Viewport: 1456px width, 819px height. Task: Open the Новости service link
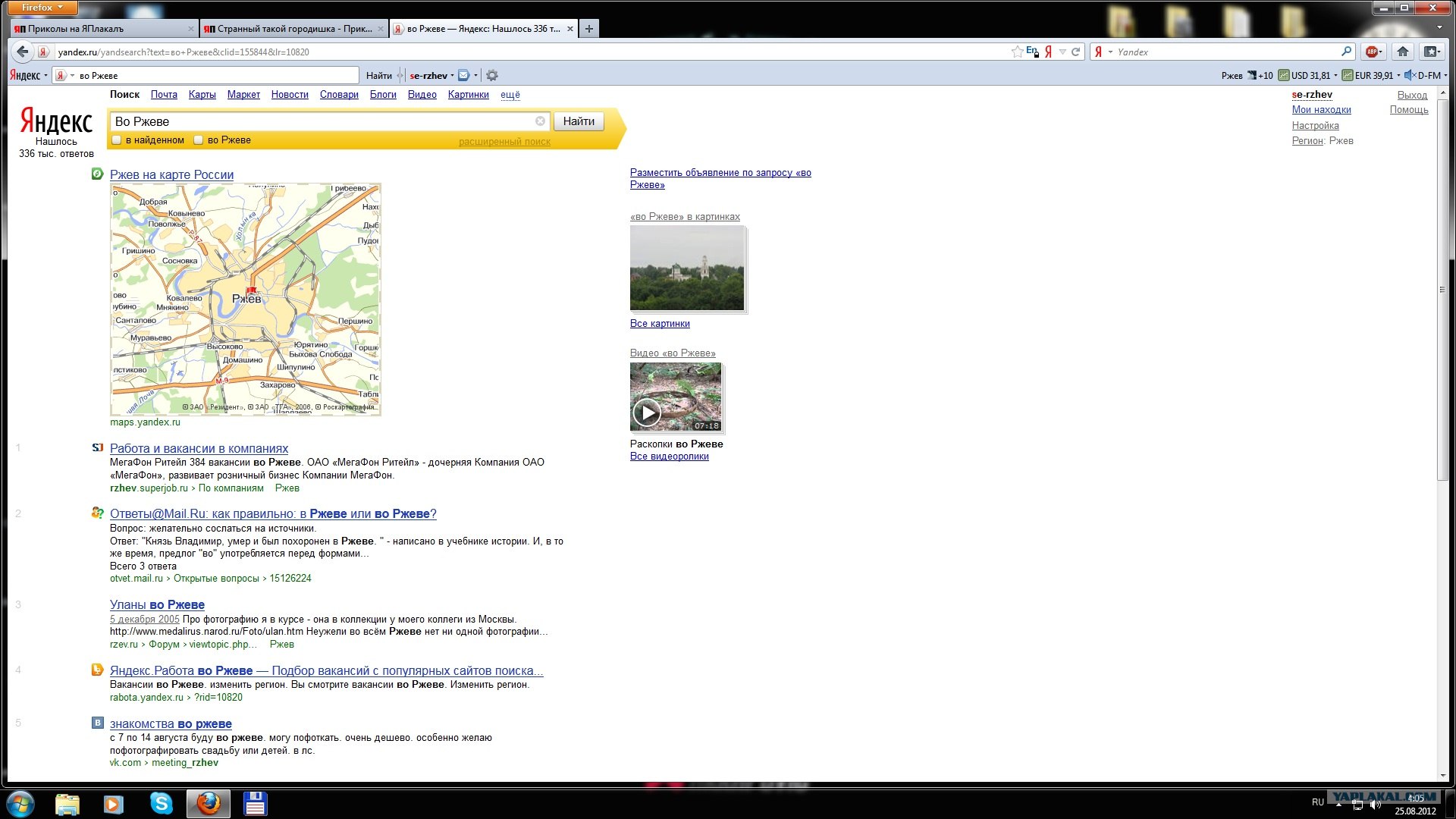point(290,95)
